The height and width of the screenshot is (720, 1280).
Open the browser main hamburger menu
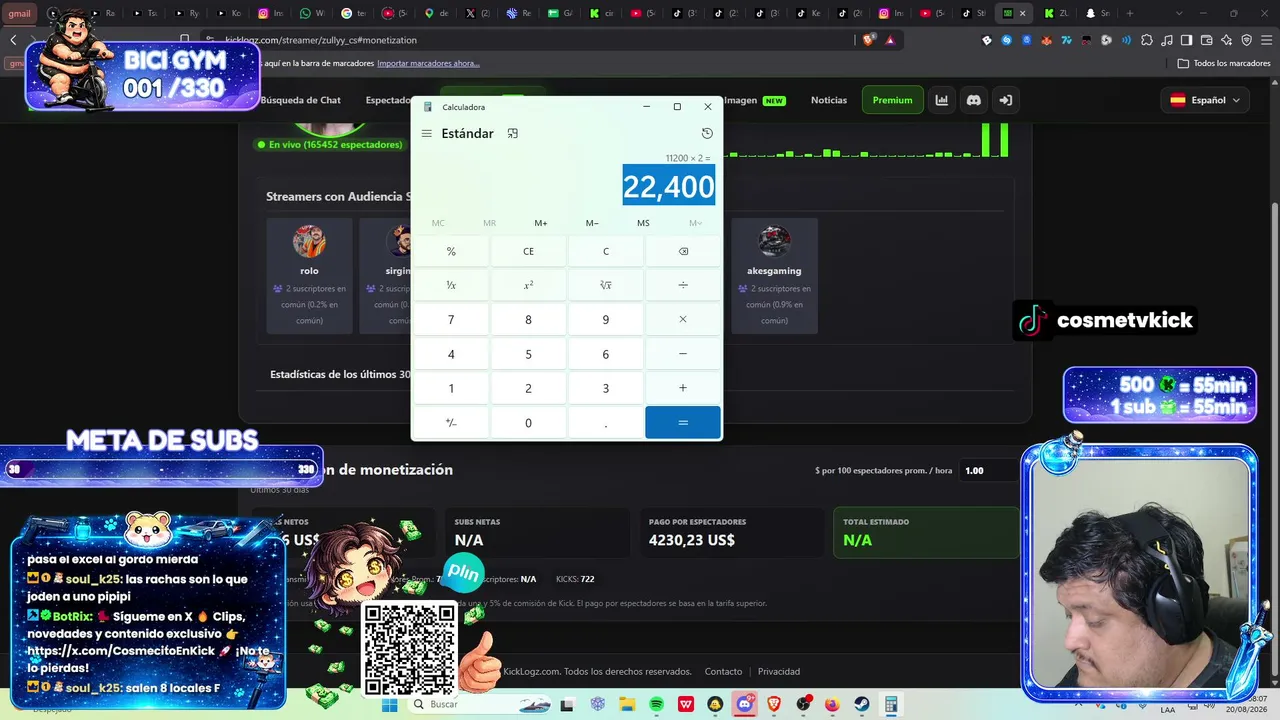[x=1266, y=40]
